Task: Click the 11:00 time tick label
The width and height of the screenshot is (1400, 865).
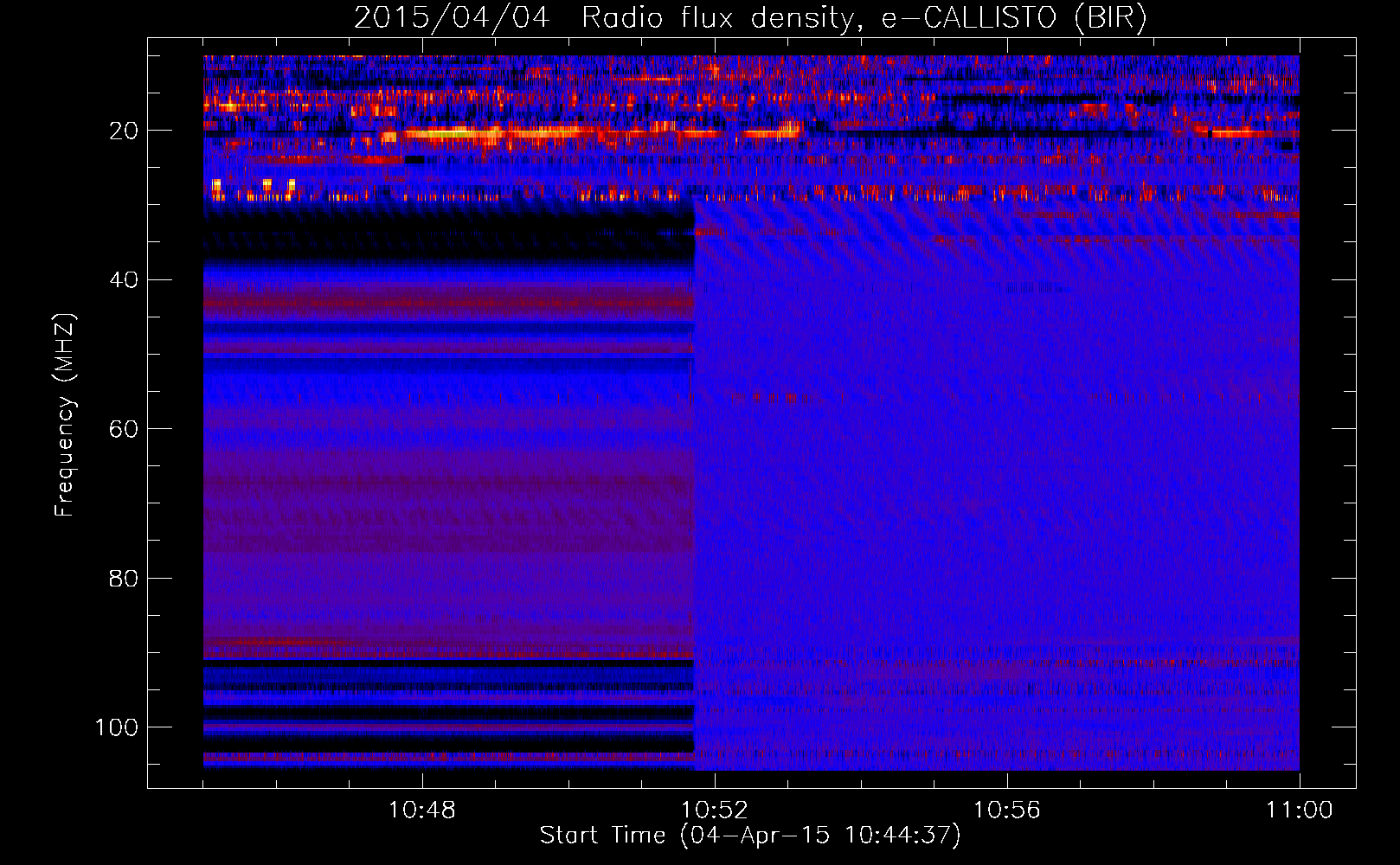Action: 1300,811
